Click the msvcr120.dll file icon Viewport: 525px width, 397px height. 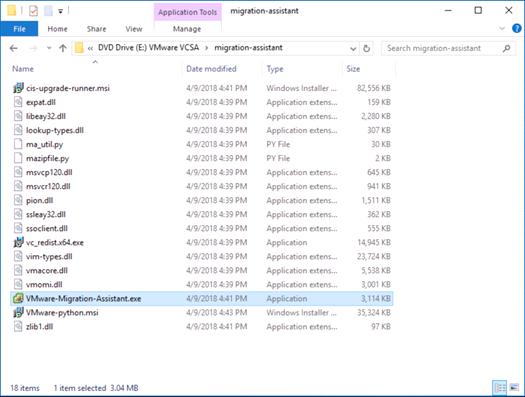[18, 186]
